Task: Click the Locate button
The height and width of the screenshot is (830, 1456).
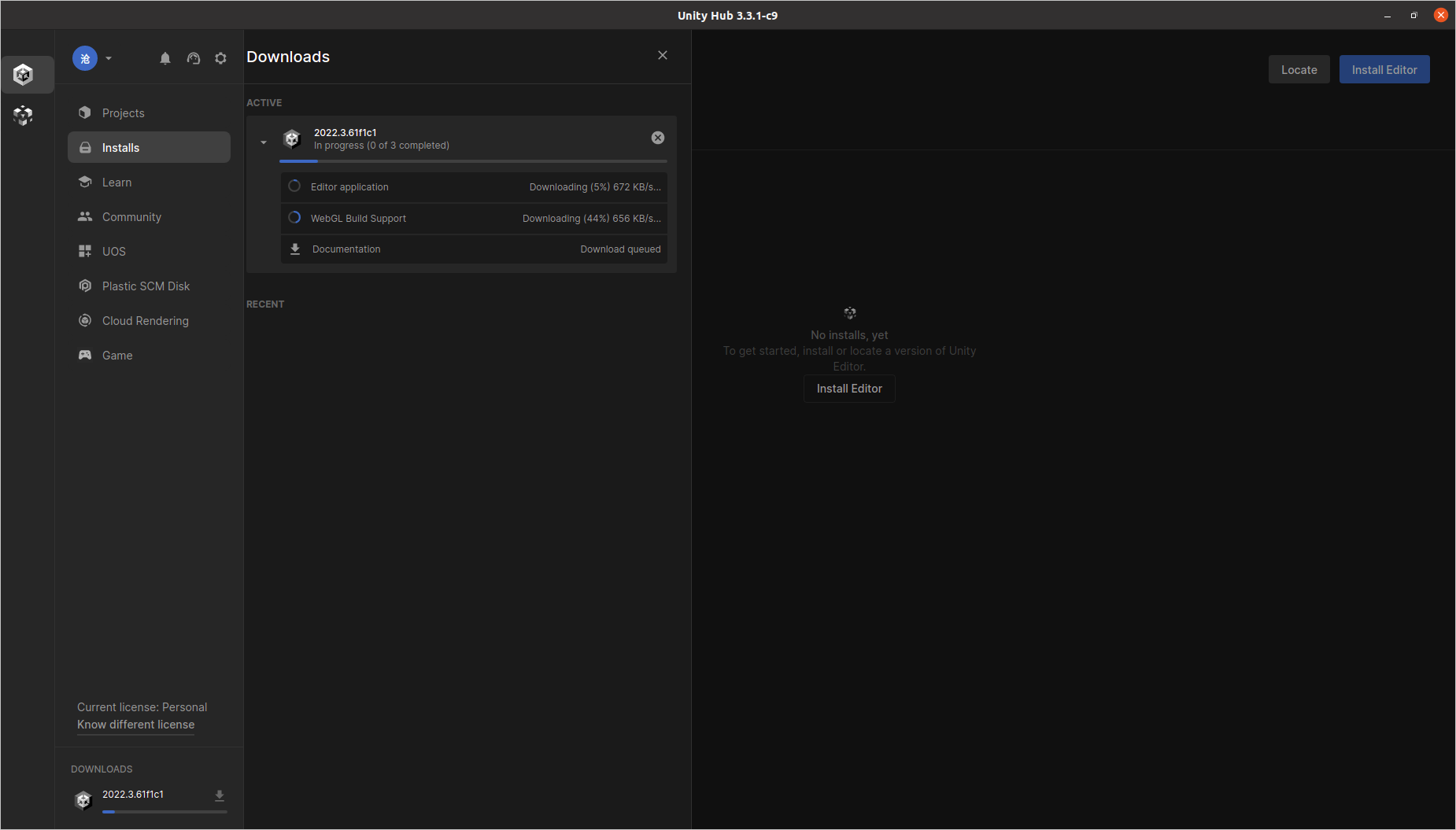Action: pyautogui.click(x=1299, y=69)
